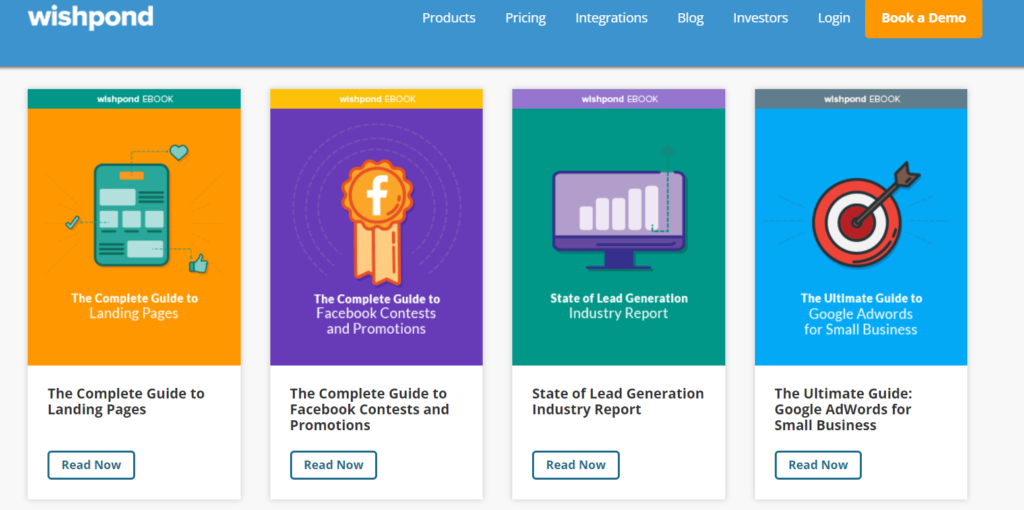Image resolution: width=1024 pixels, height=510 pixels.
Task: Click the card heading "The Complete Guide to Landing Pages"
Action: click(126, 402)
